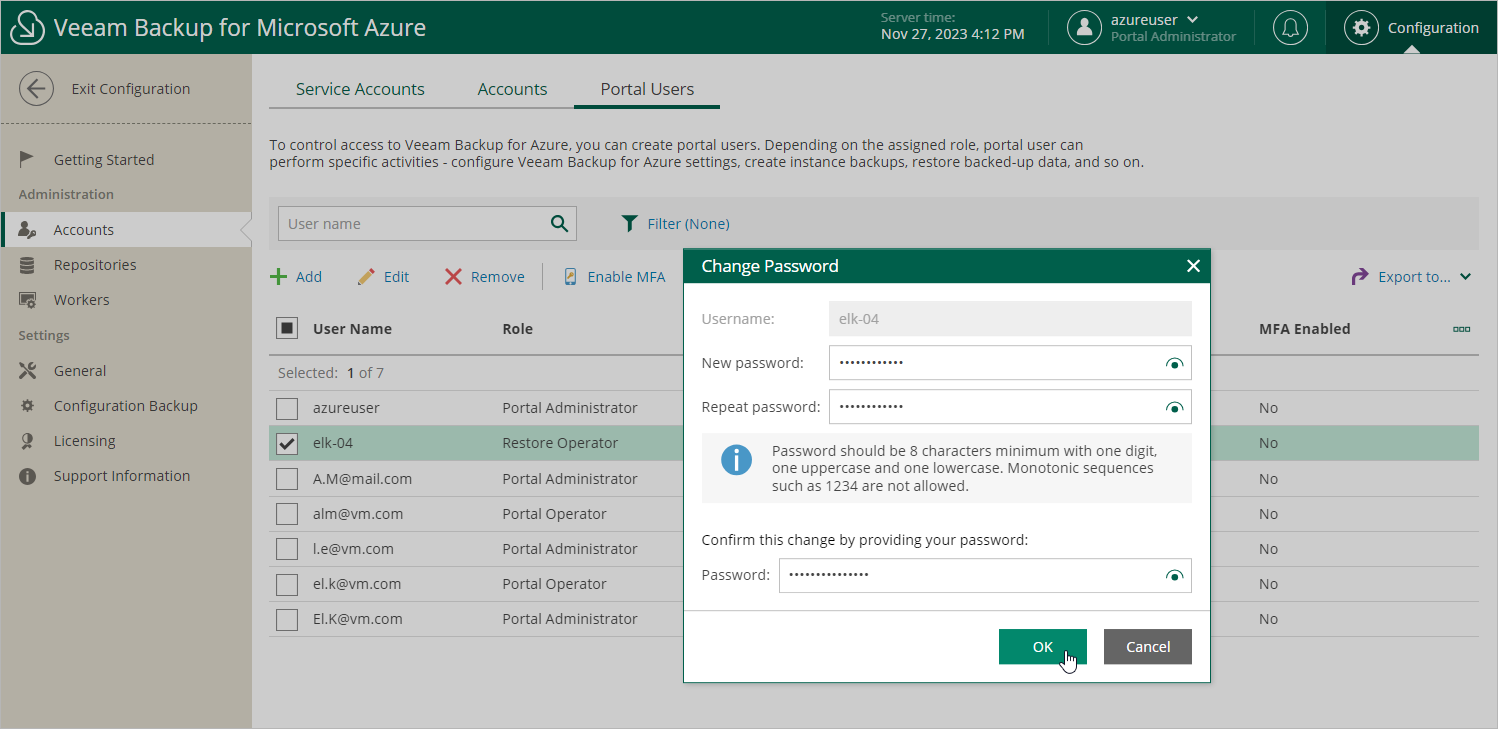
Task: Uncheck the elk-04 row checkbox
Action: point(287,443)
